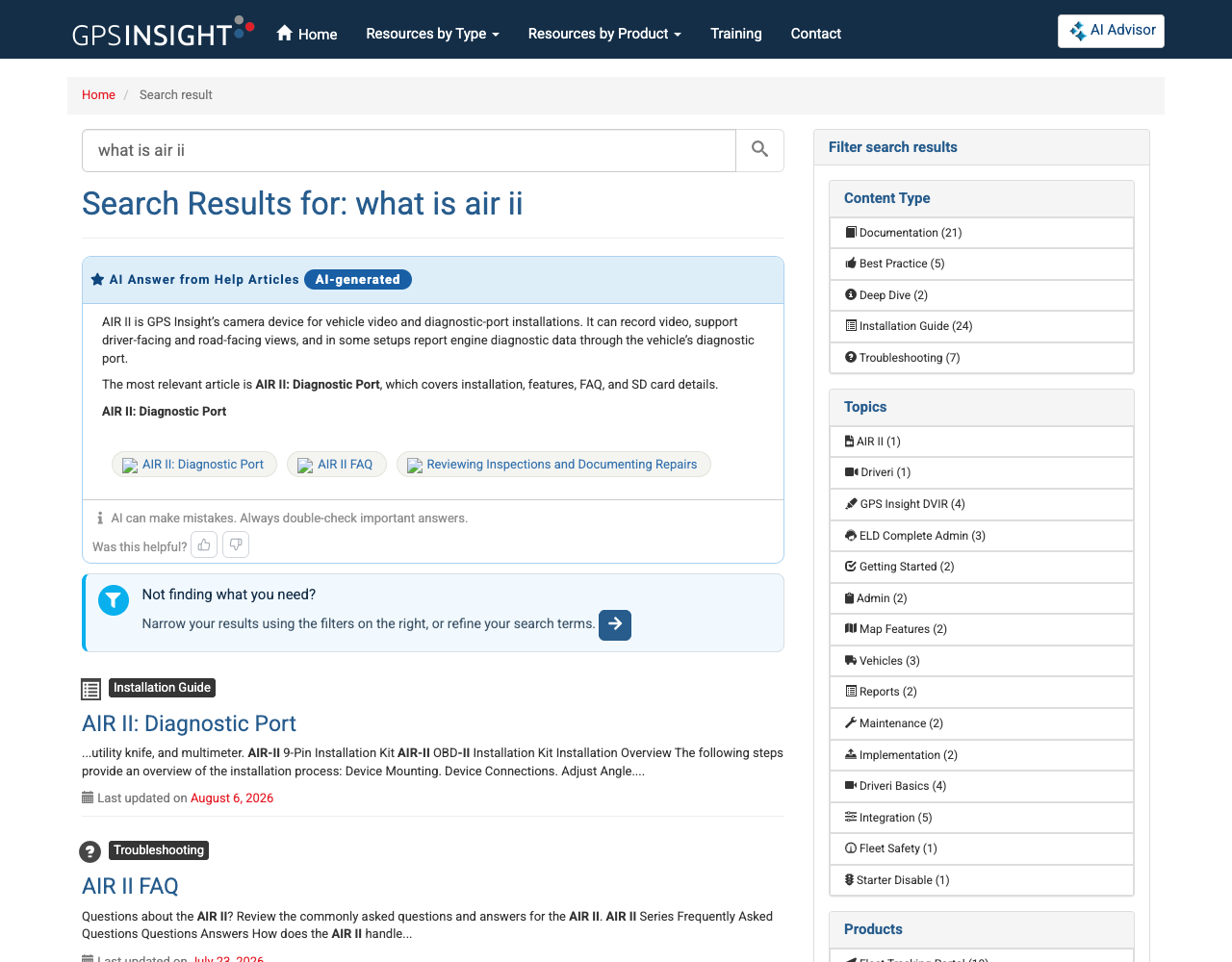This screenshot has height=962, width=1232.
Task: Filter topics by Driveri Basics (4)
Action: tap(982, 786)
